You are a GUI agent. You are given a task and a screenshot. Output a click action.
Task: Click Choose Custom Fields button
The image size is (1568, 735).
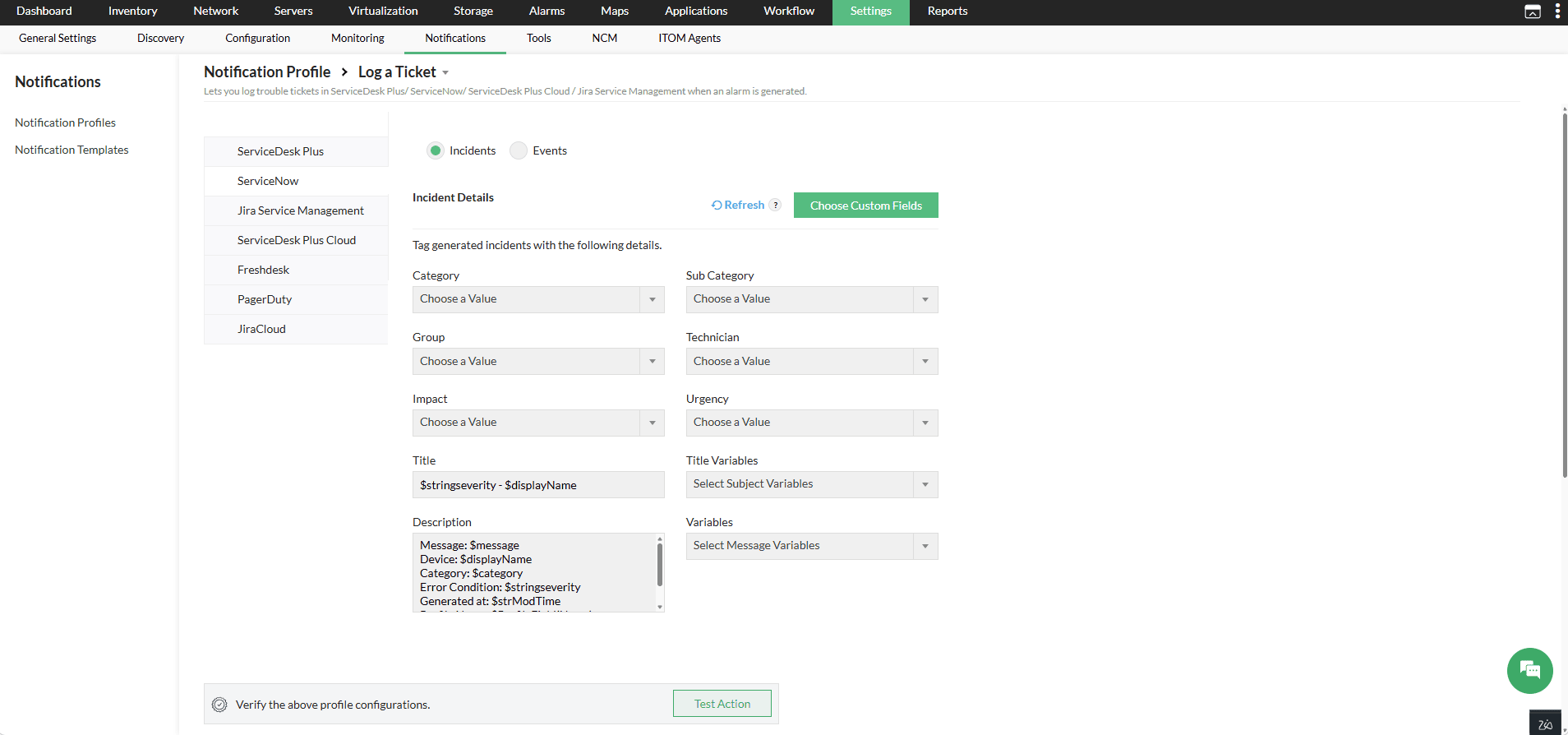(x=866, y=206)
